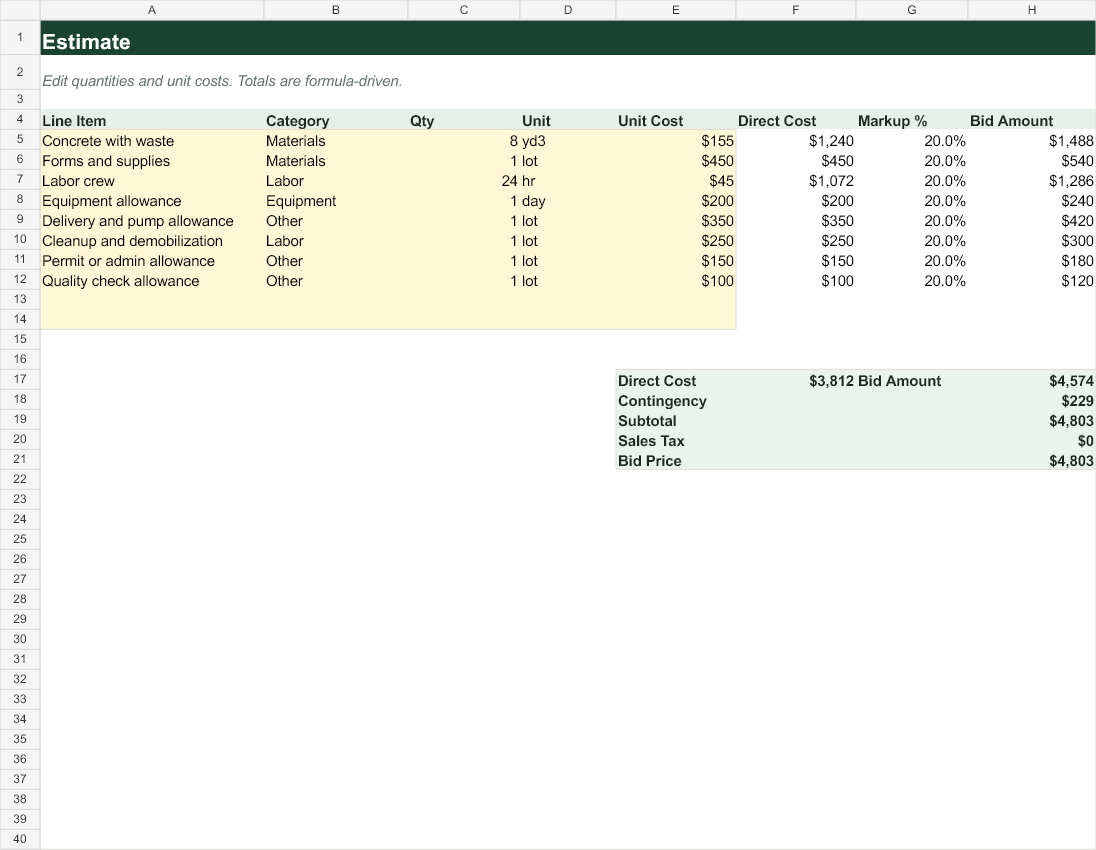Click the $0 sales tax value
Screen dimensions: 1096x850
point(1032,441)
